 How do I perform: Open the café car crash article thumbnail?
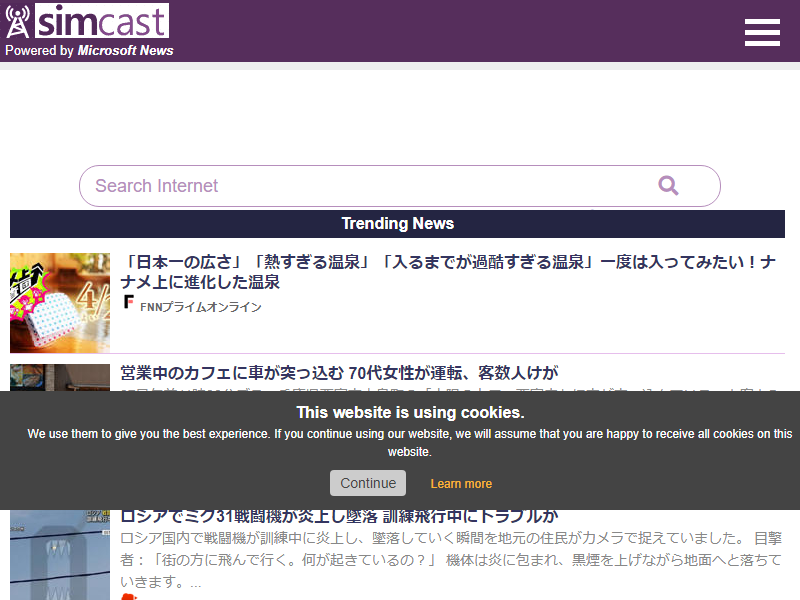60,377
